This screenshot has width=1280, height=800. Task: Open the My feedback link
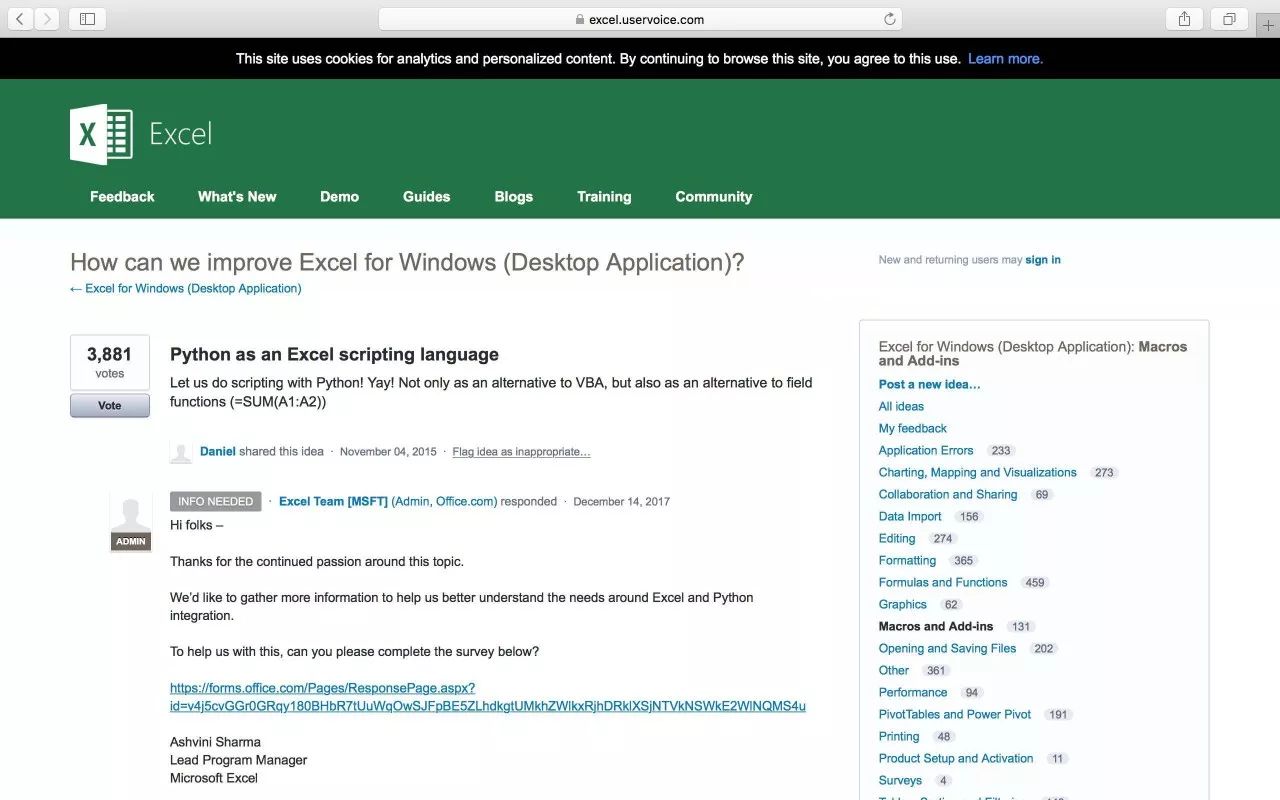pos(913,428)
